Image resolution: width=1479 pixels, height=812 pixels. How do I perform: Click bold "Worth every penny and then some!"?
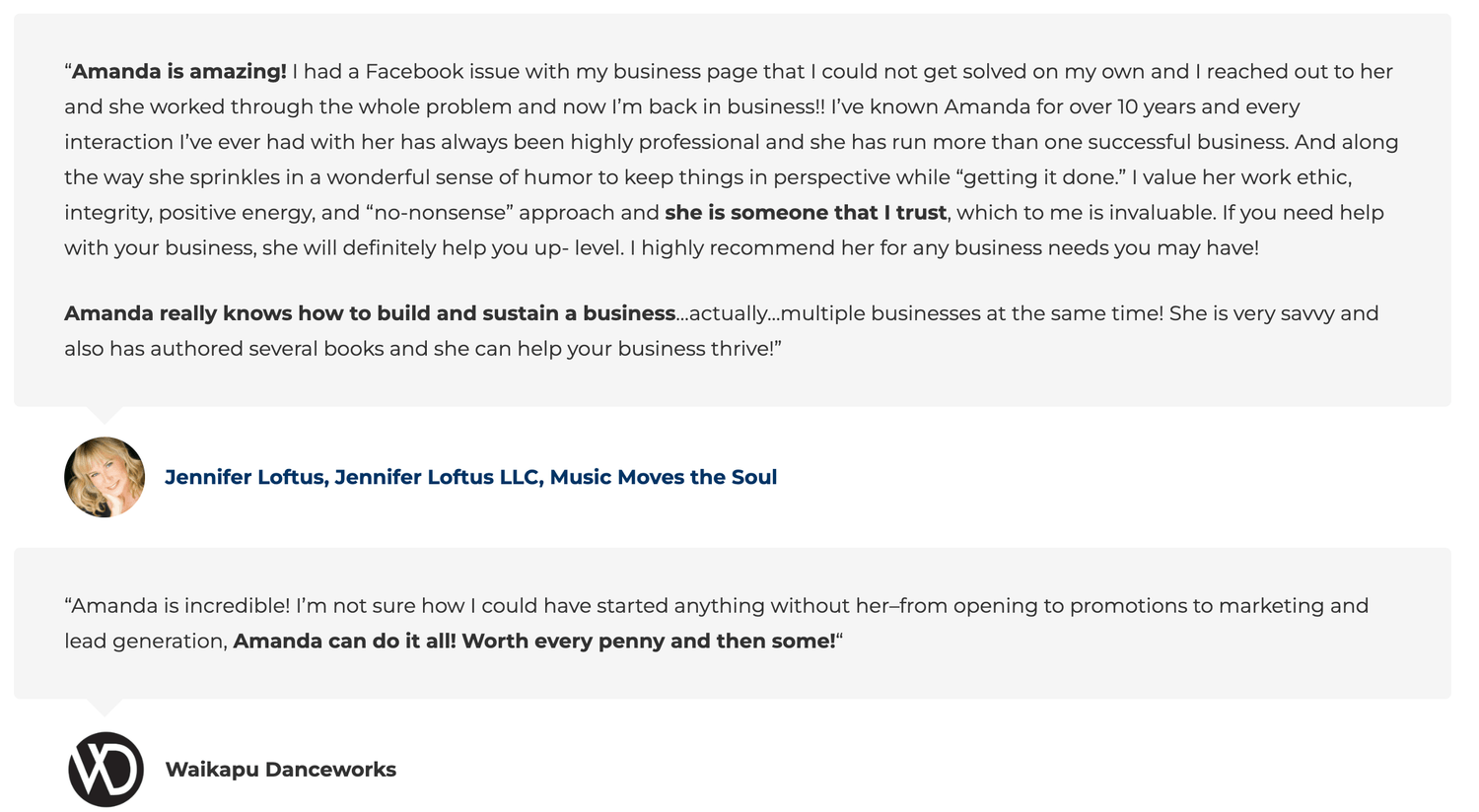pos(649,641)
